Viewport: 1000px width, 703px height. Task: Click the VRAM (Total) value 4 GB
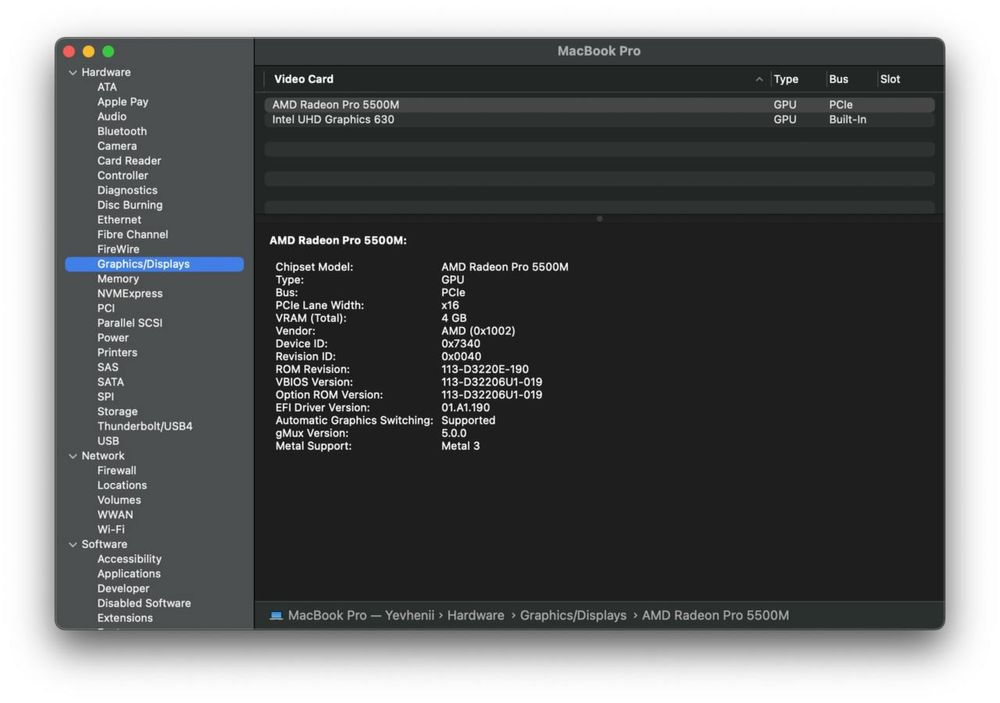(x=454, y=318)
